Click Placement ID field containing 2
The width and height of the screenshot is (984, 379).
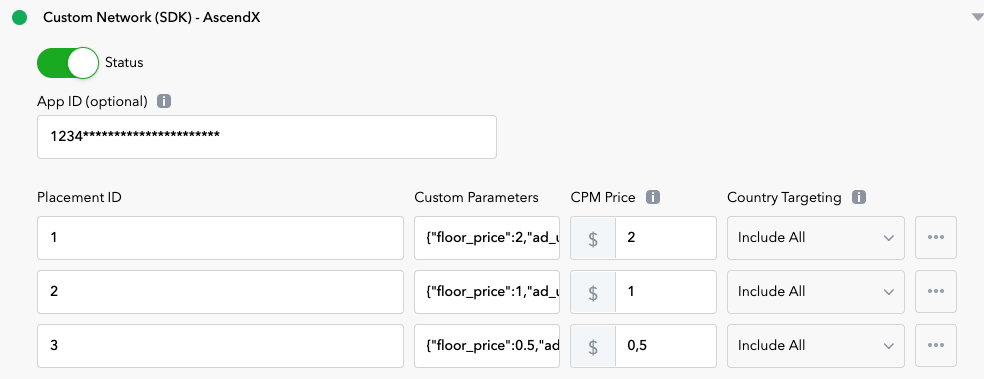pos(220,292)
